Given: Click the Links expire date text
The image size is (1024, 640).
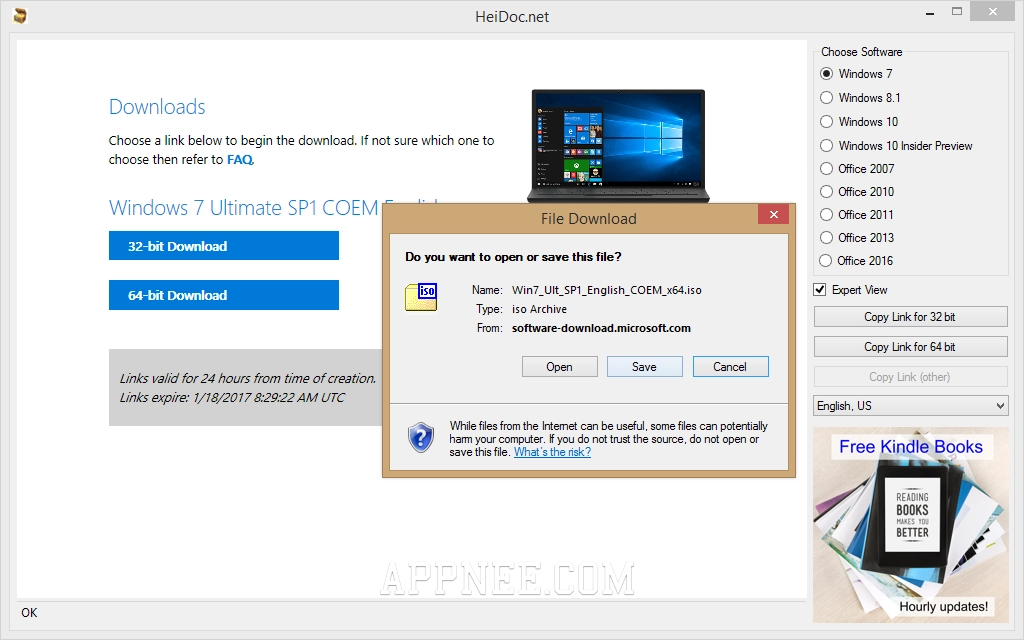Looking at the screenshot, I should point(232,398).
